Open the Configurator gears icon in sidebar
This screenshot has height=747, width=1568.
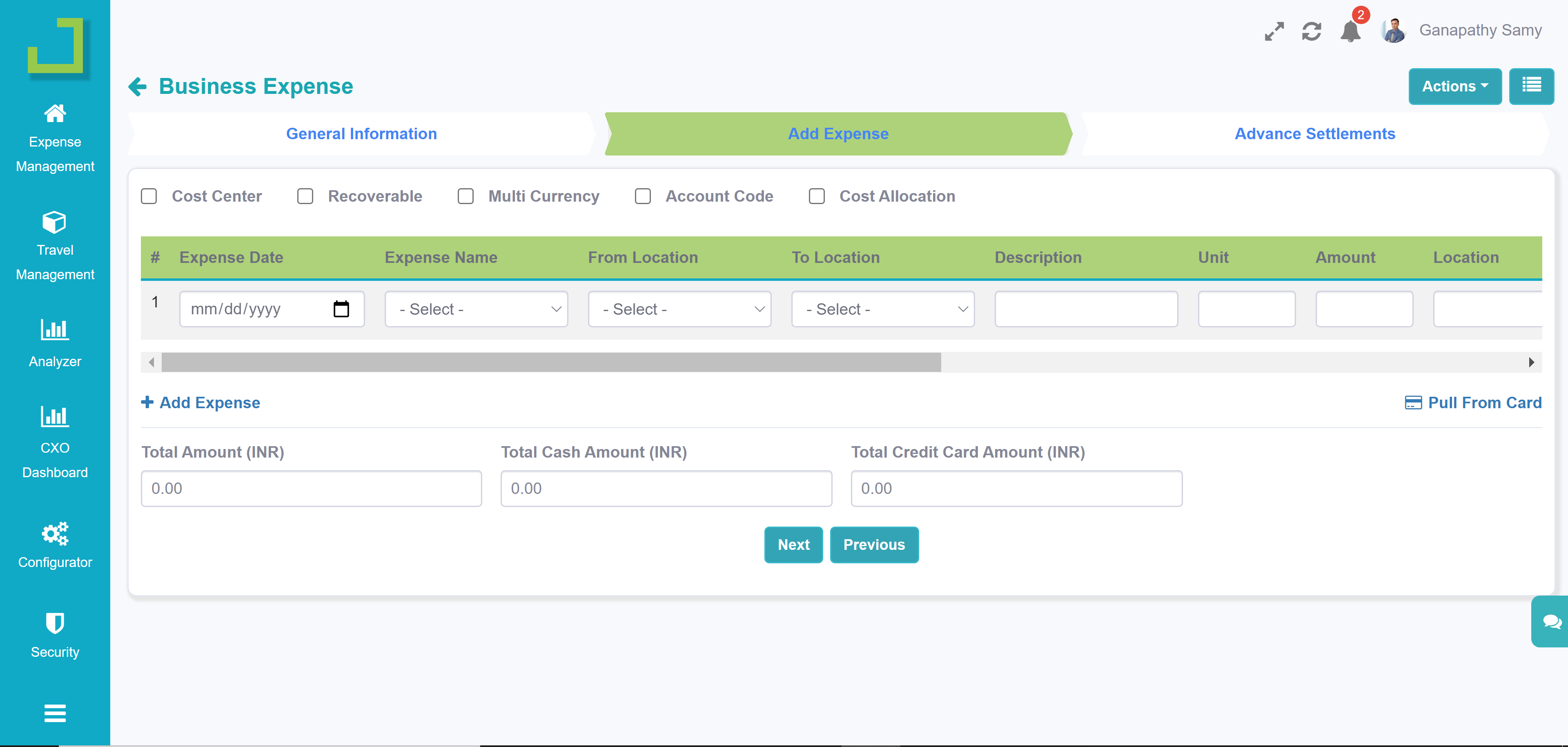(55, 534)
